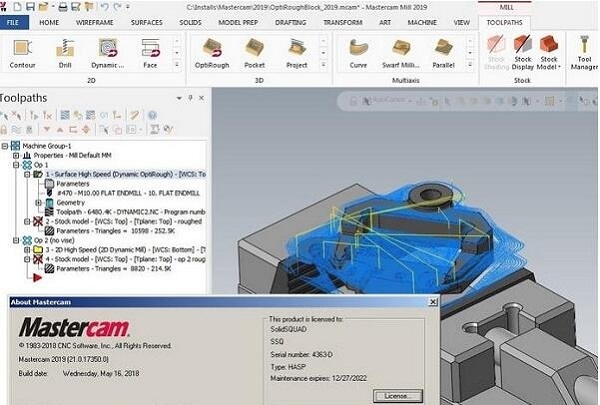Open the FILE menu

[x=13, y=23]
